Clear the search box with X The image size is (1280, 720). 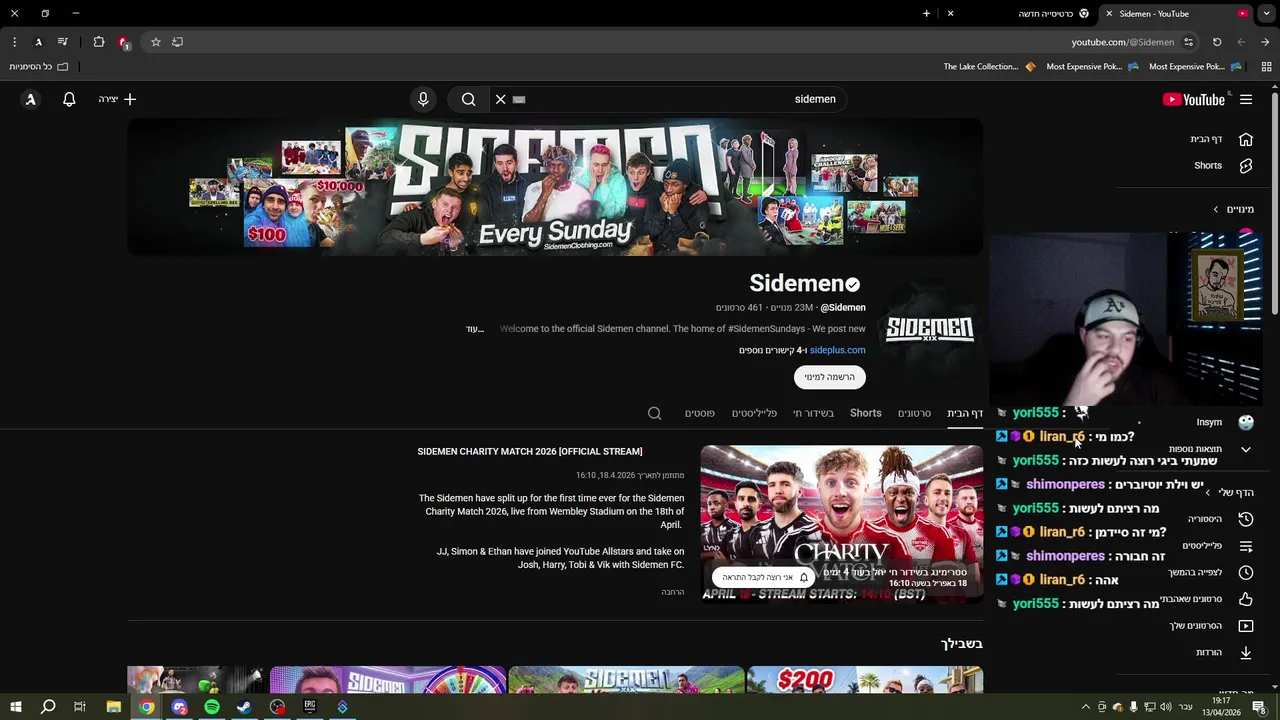coord(501,99)
